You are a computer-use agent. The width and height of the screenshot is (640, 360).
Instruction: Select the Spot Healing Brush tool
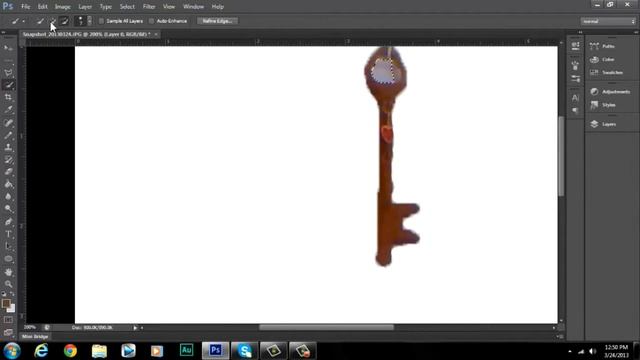[x=8, y=122]
